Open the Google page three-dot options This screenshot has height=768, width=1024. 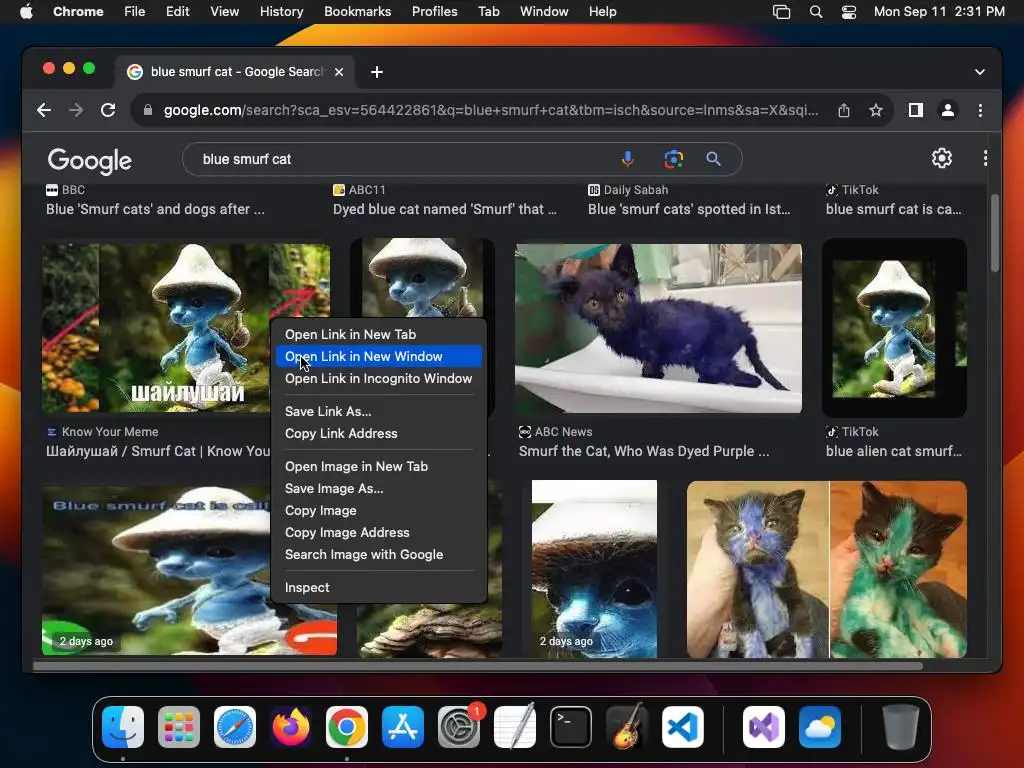click(985, 158)
